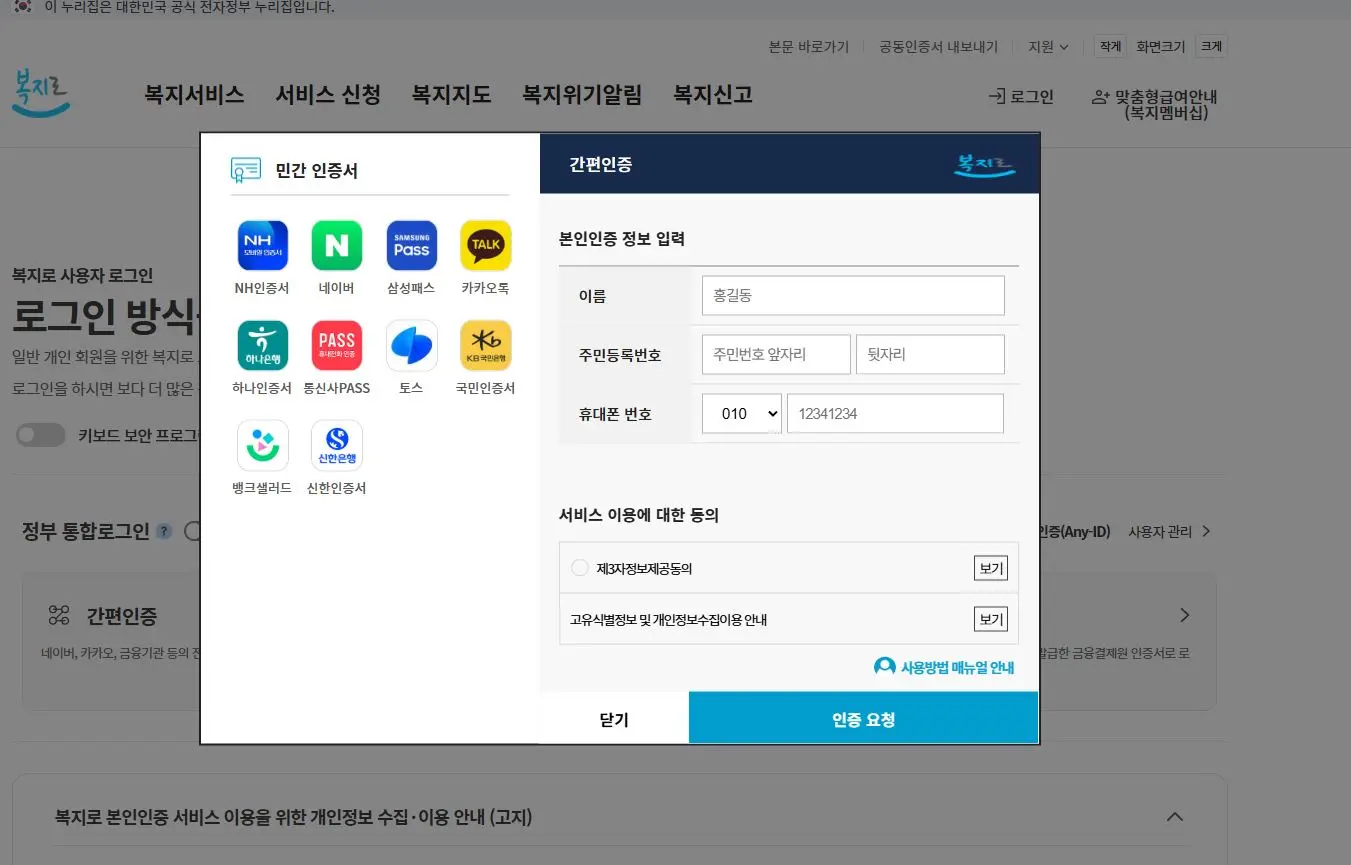1351x865 pixels.
Task: Select Samsung Pass authentication
Action: pos(411,245)
